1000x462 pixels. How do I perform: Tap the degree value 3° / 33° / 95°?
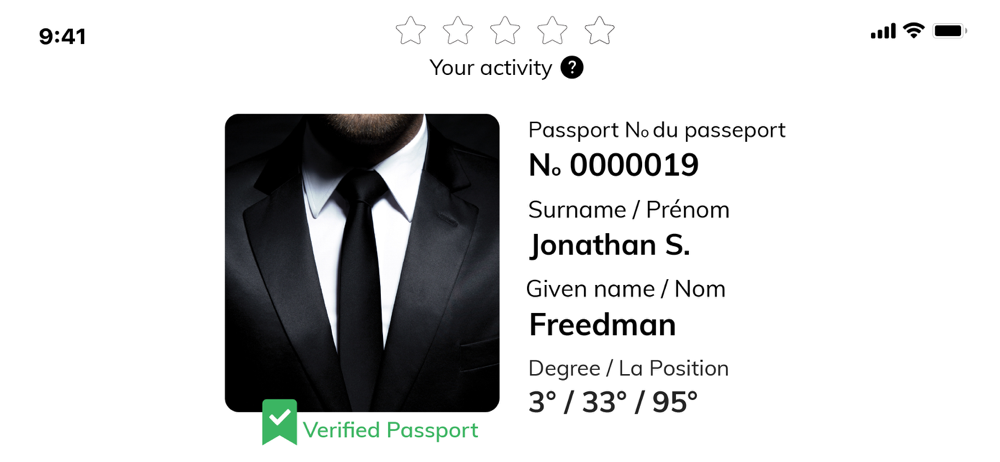(613, 402)
